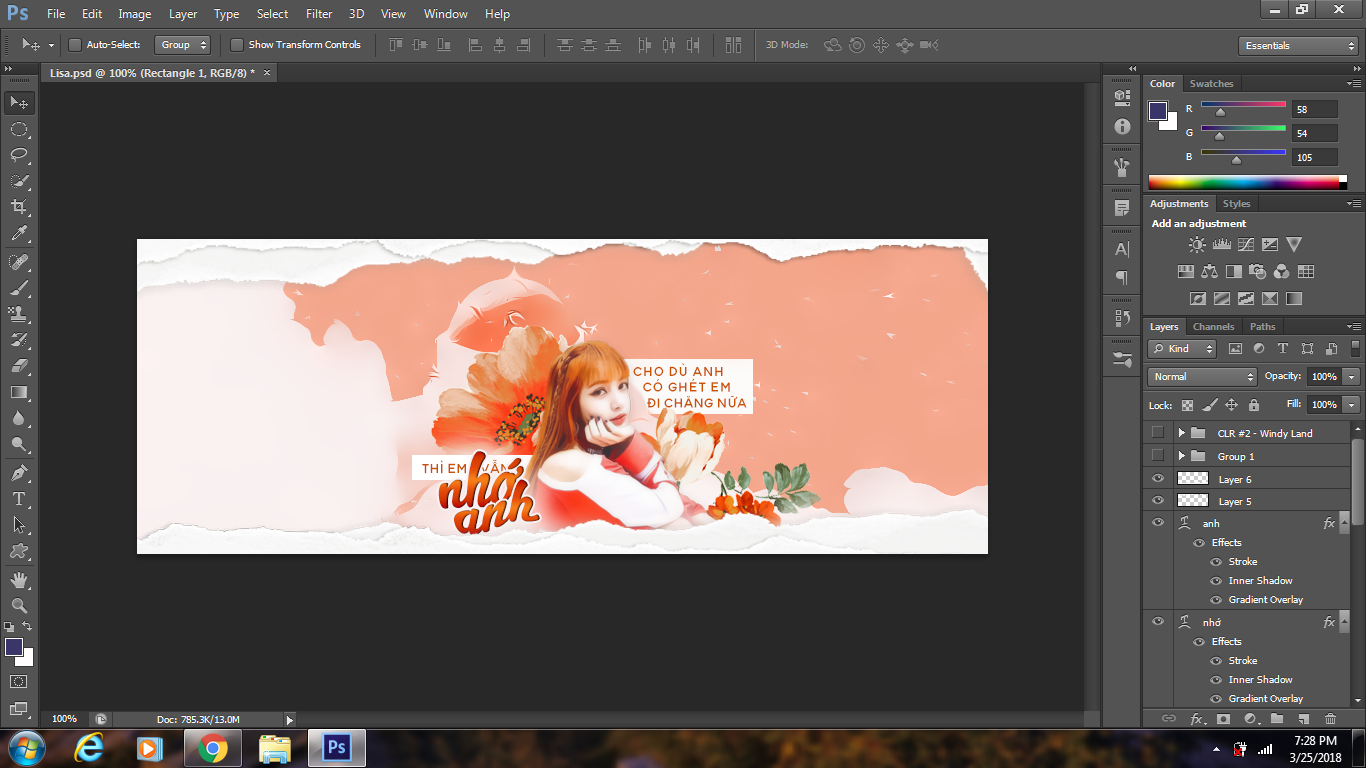Expand the CLR #2 - Windy Land group
Image resolution: width=1366 pixels, height=768 pixels.
[x=1181, y=433]
